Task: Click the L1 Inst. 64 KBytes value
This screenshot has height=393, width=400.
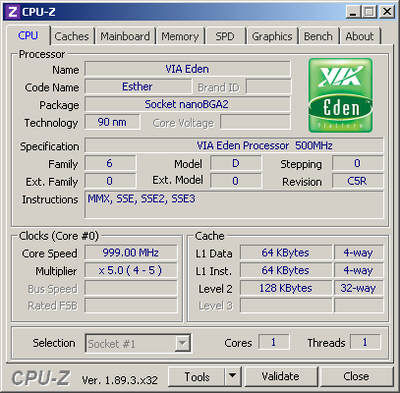Action: (x=286, y=270)
